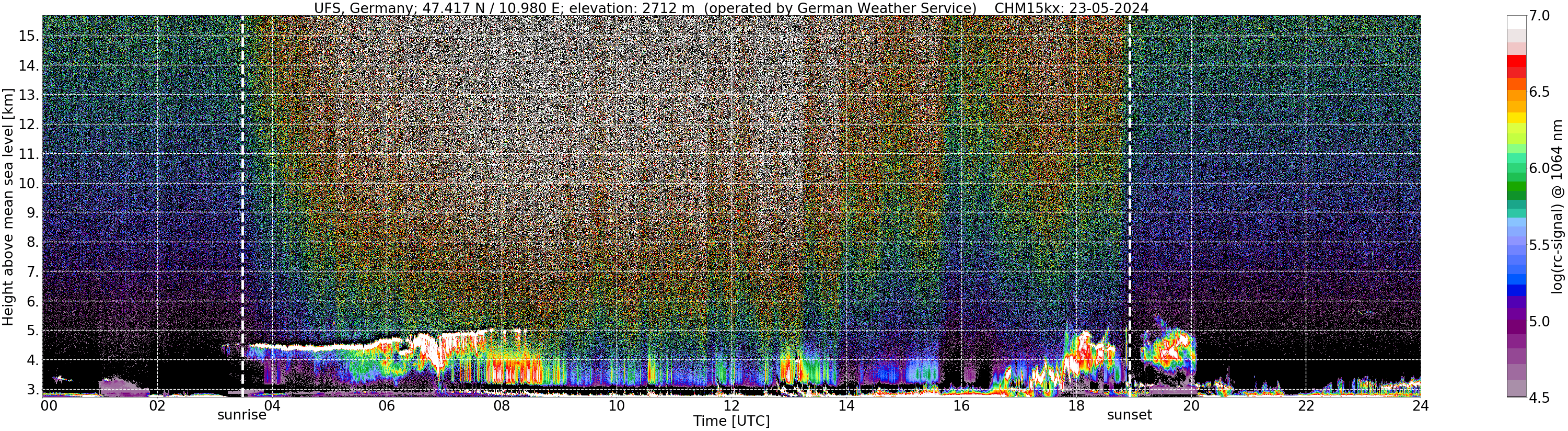Click the x-axis tick label 18
The width and height of the screenshot is (1568, 431).
(1076, 406)
